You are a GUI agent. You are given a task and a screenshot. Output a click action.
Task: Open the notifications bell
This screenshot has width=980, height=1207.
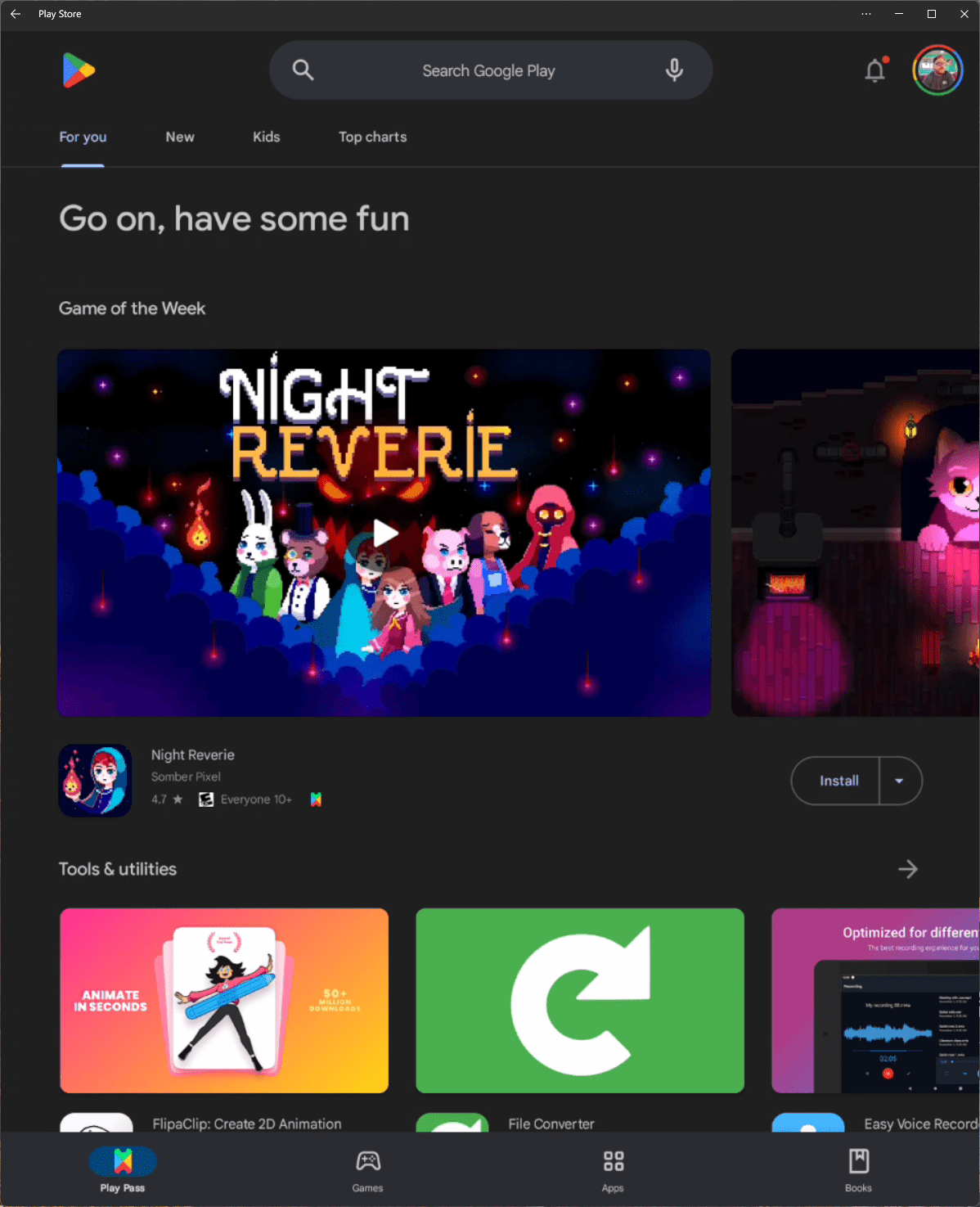coord(874,71)
